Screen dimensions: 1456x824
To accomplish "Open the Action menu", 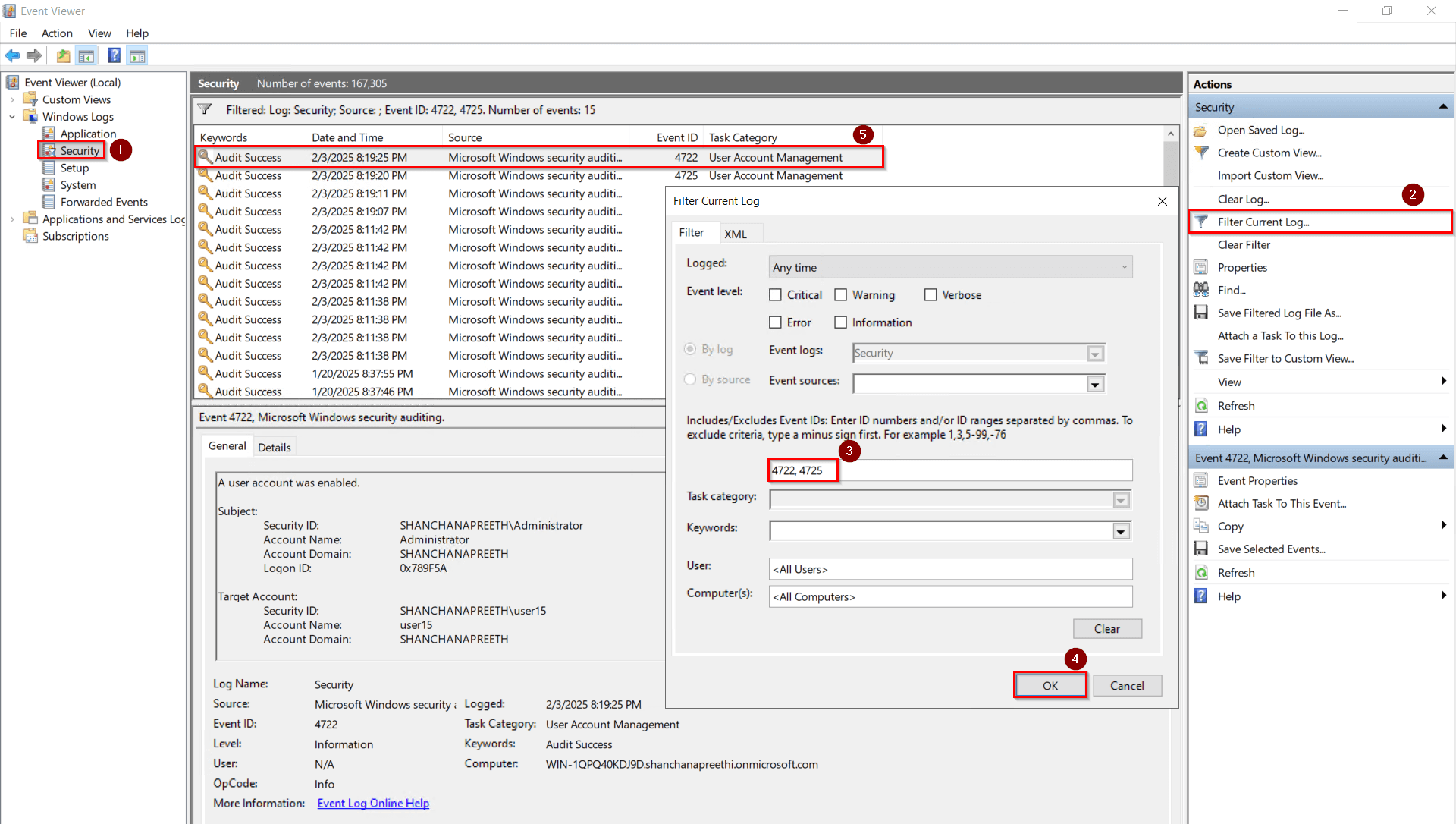I will (57, 33).
